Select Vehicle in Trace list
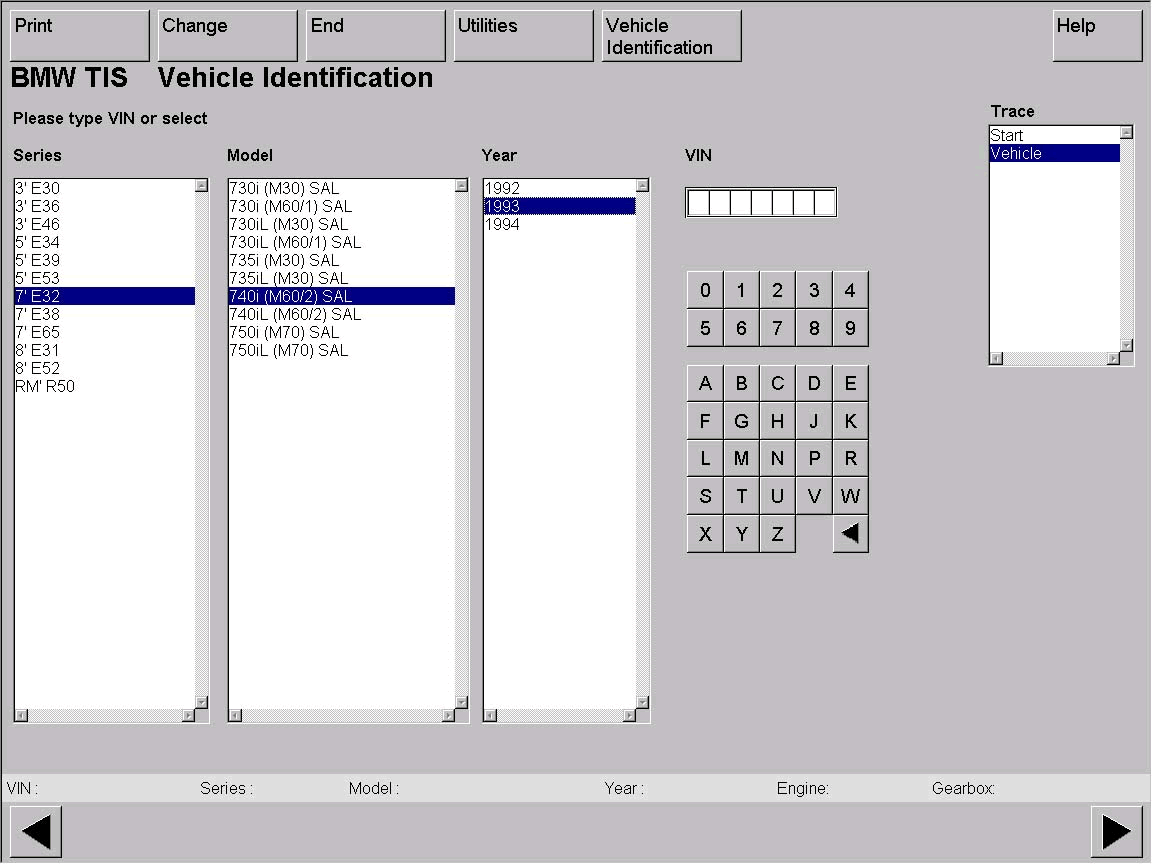The height and width of the screenshot is (864, 1152). click(1054, 153)
